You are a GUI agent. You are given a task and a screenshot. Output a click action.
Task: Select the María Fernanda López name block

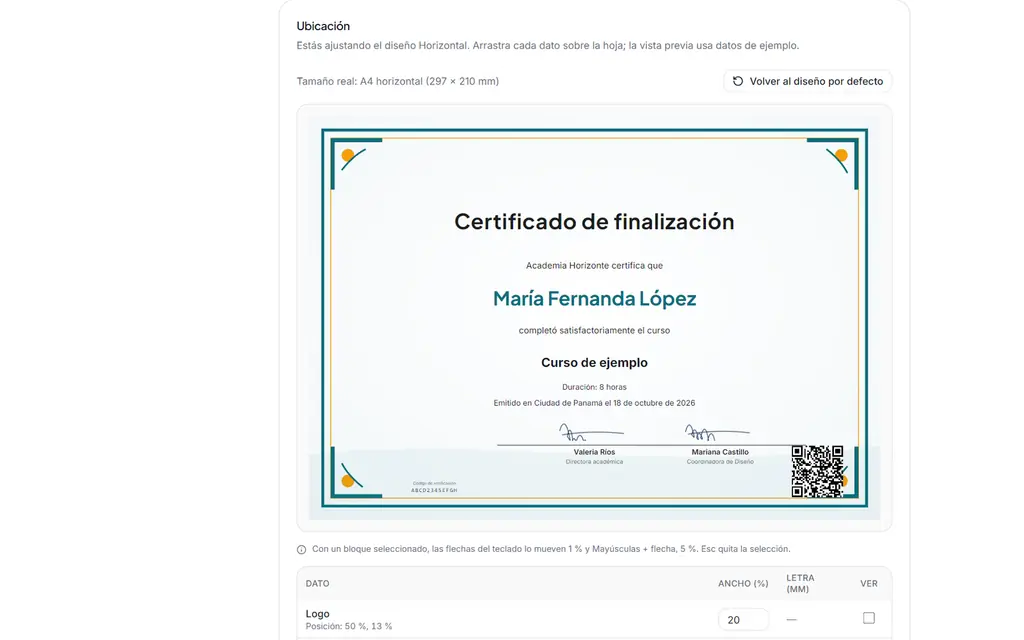[594, 298]
